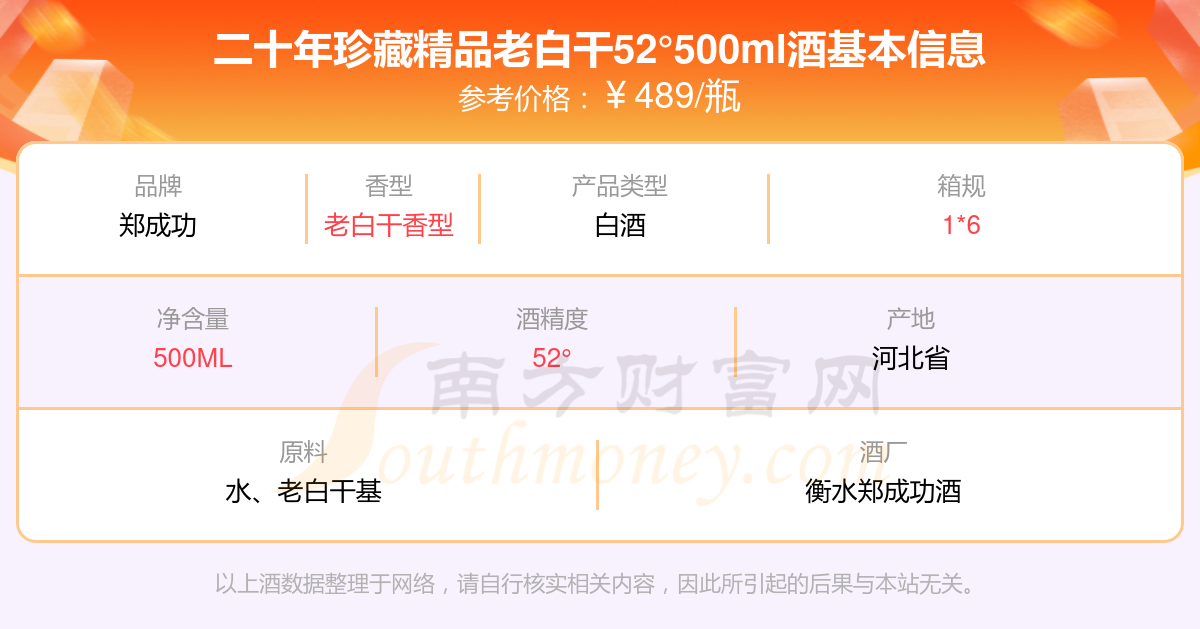Image resolution: width=1200 pixels, height=629 pixels.
Task: Open the 52° alcohol content link
Action: pyautogui.click(x=552, y=358)
